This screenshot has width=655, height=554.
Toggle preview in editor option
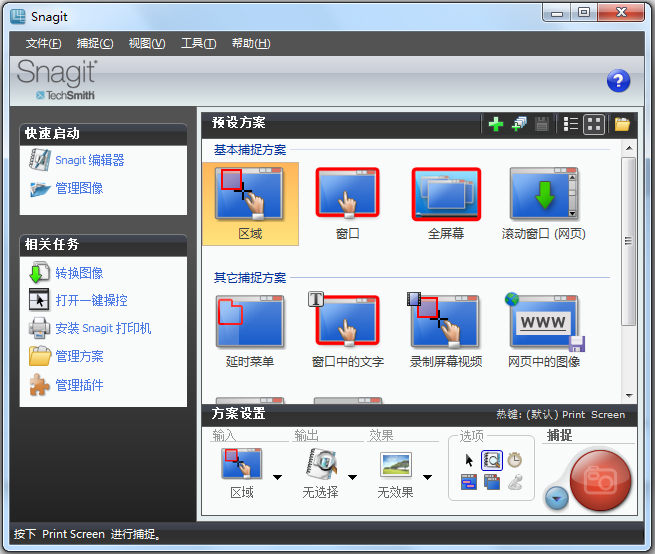[x=492, y=461]
